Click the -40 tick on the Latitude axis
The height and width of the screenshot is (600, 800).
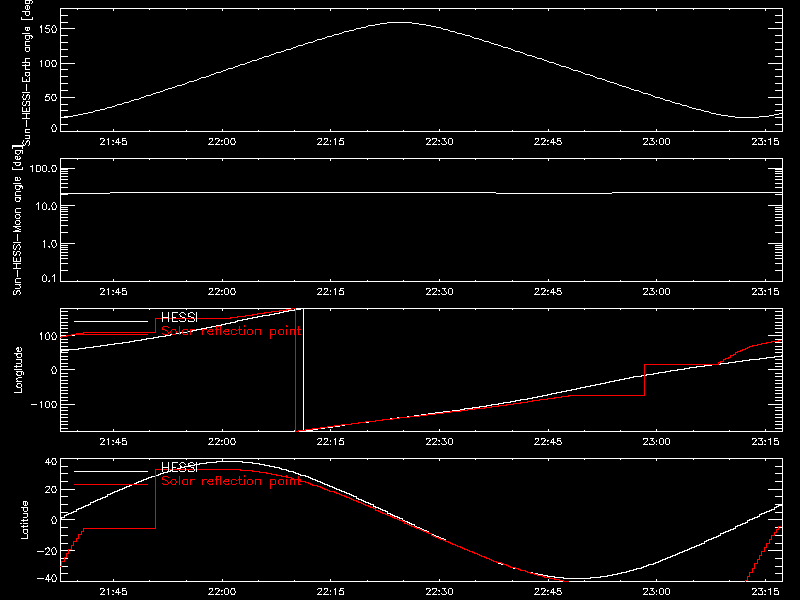[x=47, y=578]
